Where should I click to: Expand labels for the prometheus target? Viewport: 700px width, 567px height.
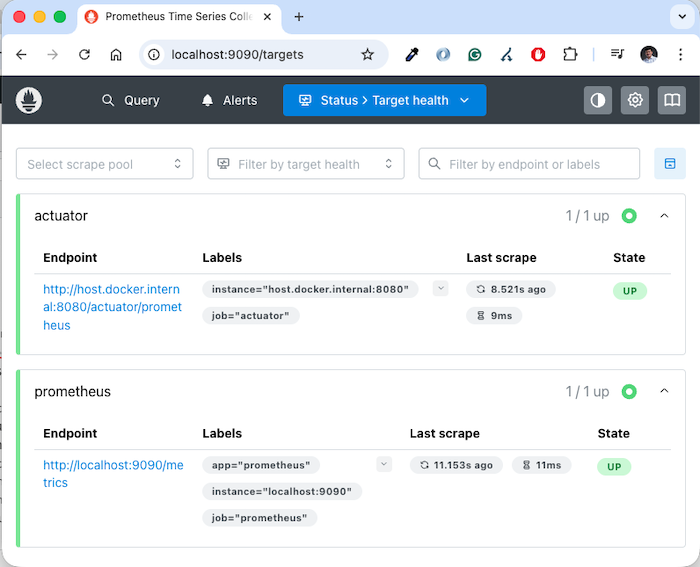coord(384,464)
